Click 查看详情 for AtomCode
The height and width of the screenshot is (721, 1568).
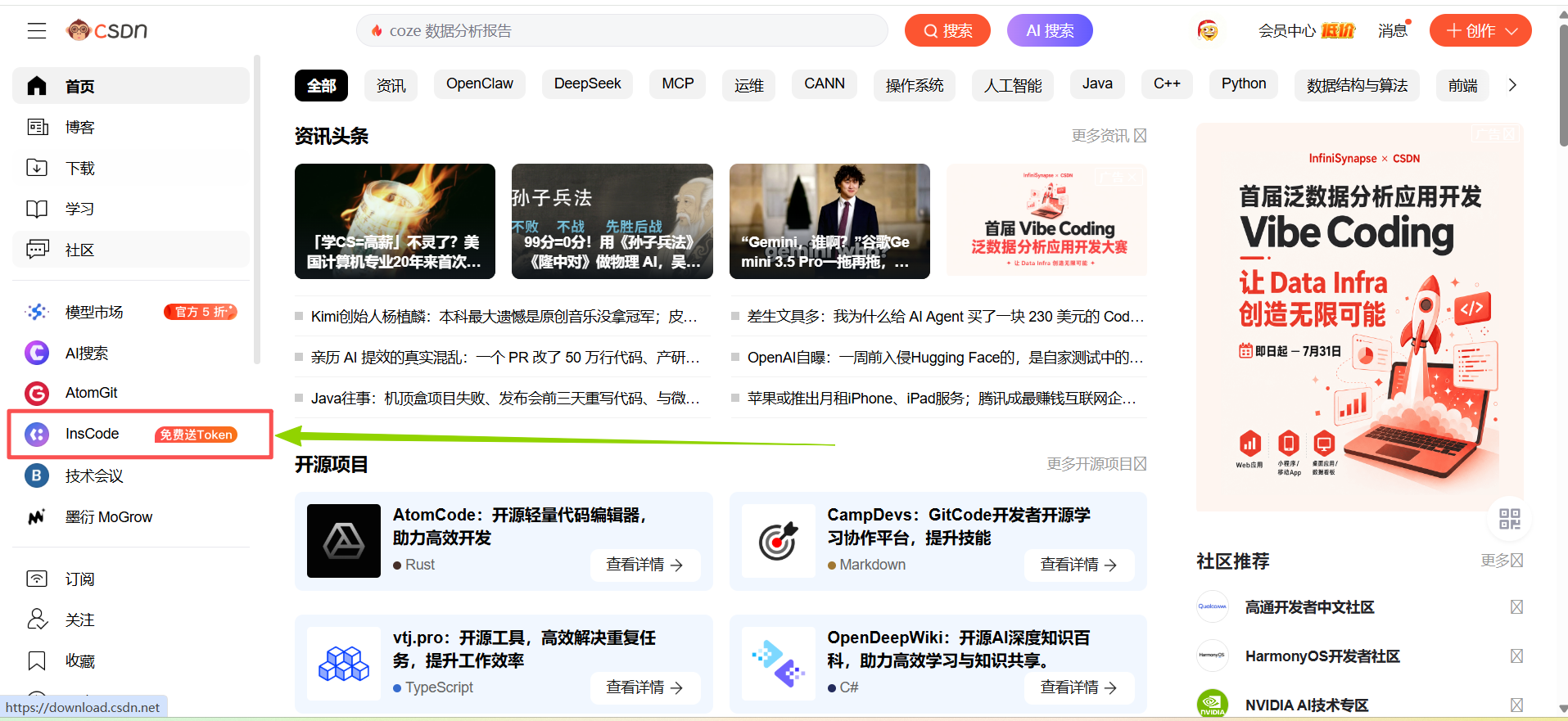(645, 565)
